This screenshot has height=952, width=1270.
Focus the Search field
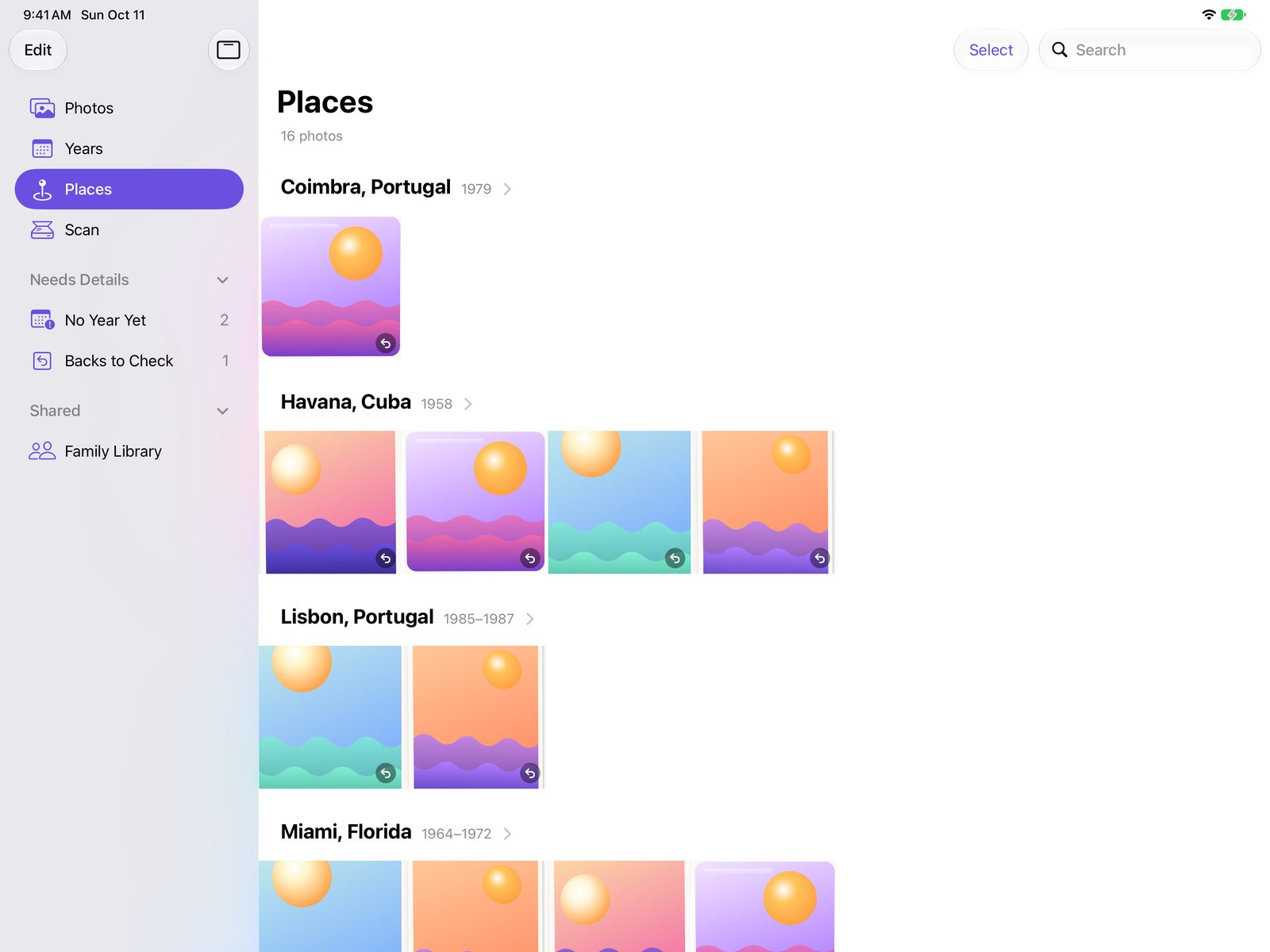tap(1149, 50)
